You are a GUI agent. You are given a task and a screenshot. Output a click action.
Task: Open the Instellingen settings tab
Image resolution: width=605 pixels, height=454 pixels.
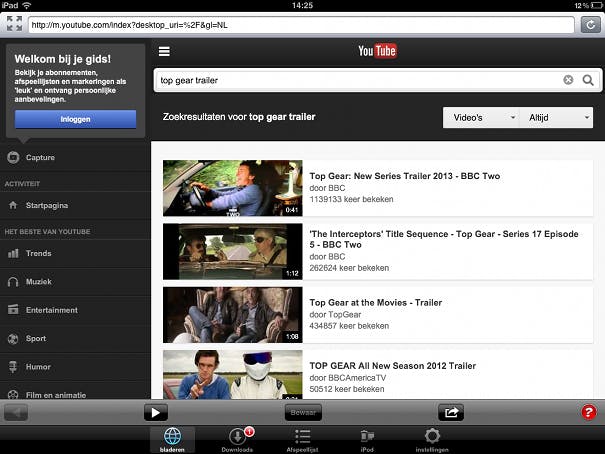(432, 440)
